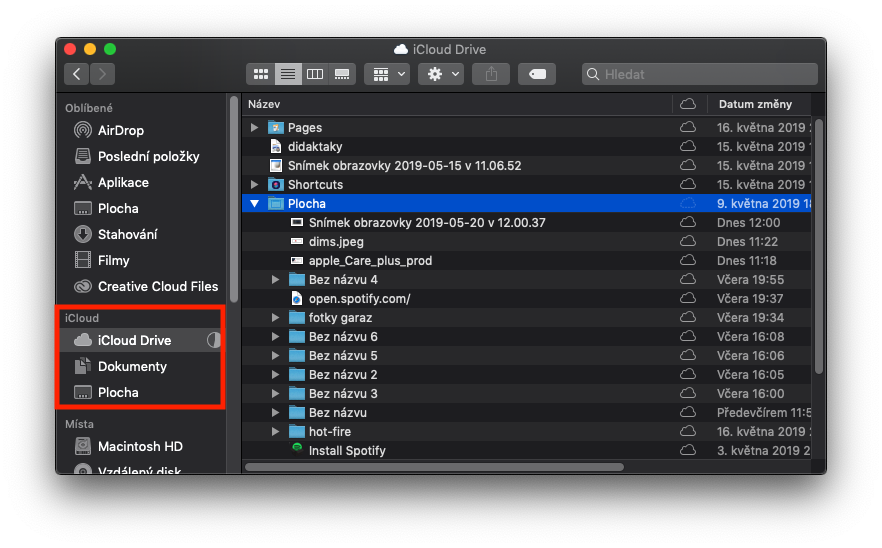The image size is (882, 548).
Task: Switch to gallery view
Action: point(342,74)
